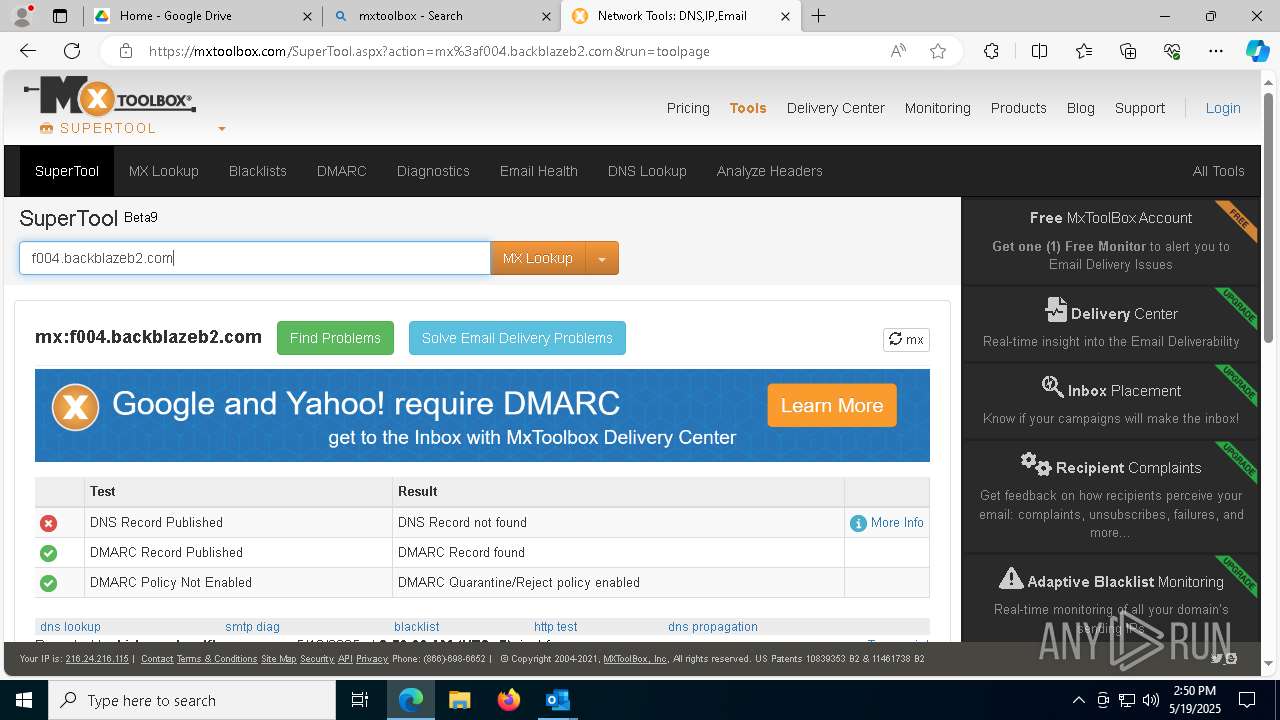The image size is (1280, 720).
Task: View site information lock icon
Action: [125, 51]
